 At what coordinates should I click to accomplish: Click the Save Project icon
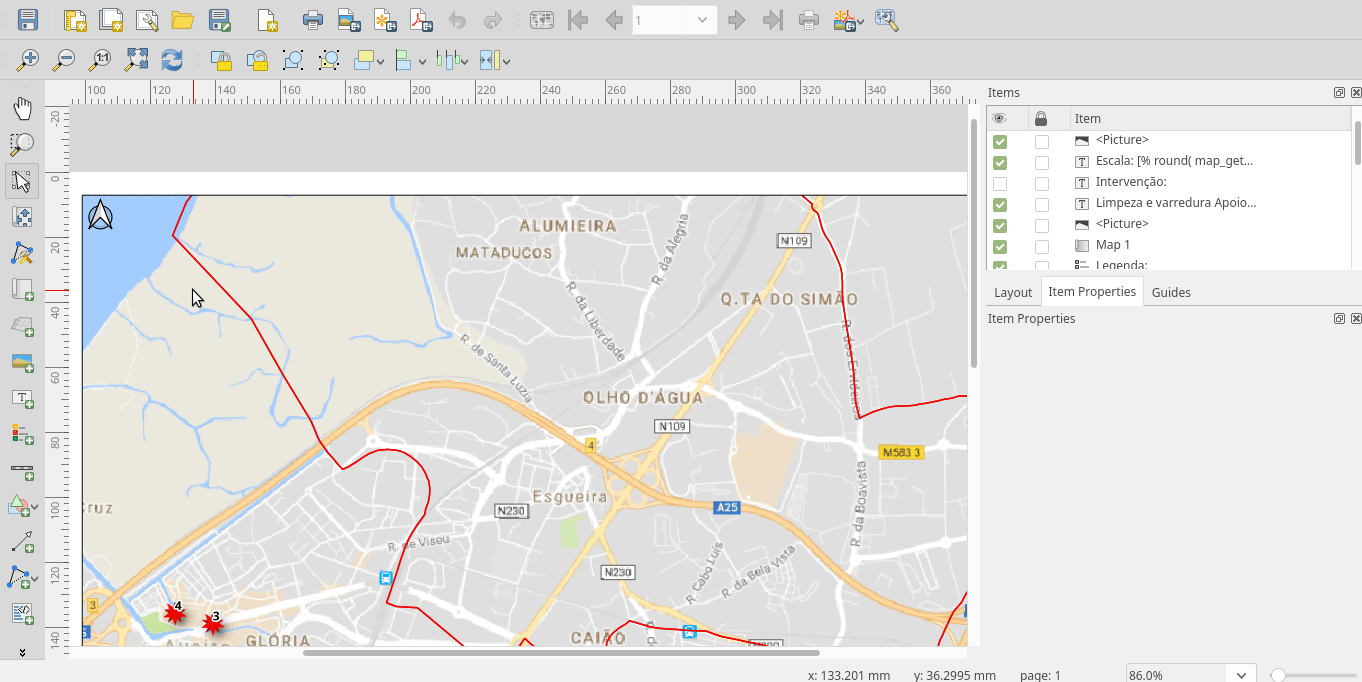28,20
